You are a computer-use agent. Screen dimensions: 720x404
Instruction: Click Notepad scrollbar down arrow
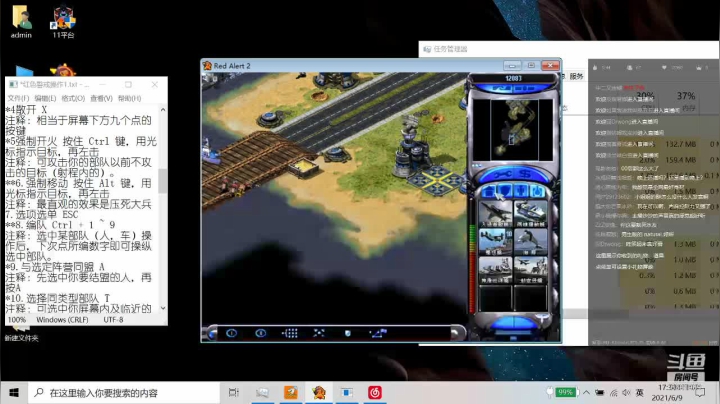point(163,308)
